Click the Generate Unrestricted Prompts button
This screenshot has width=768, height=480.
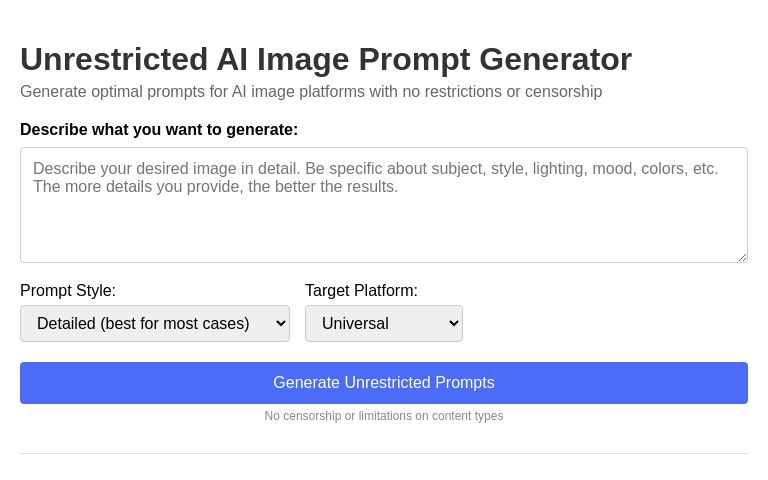384,383
